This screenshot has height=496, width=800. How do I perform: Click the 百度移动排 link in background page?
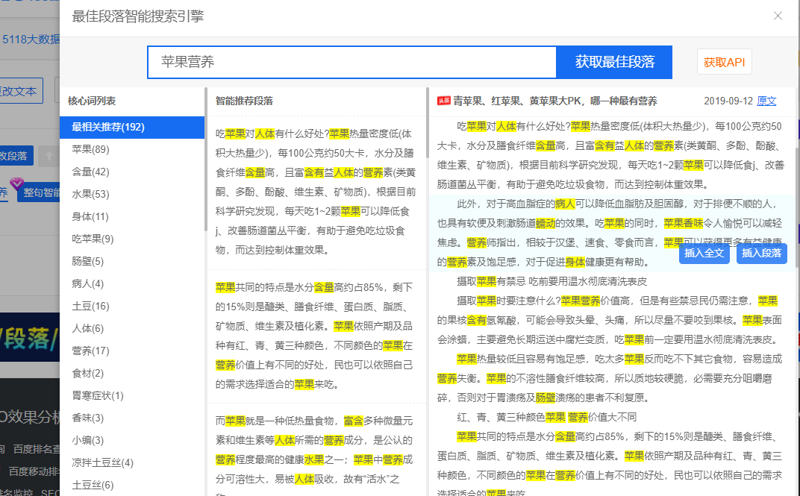(x=34, y=472)
